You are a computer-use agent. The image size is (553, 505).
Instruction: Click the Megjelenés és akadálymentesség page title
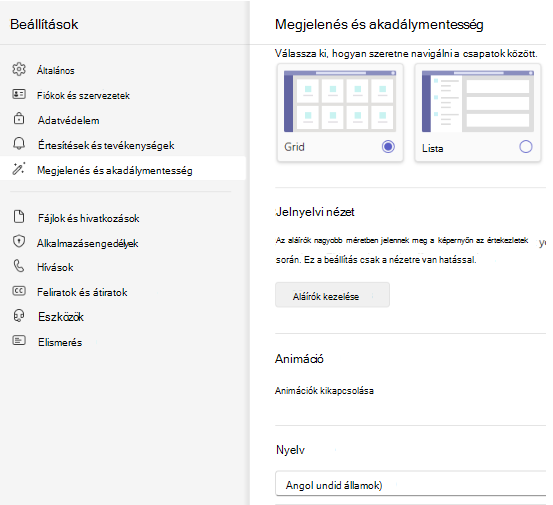pos(379,24)
